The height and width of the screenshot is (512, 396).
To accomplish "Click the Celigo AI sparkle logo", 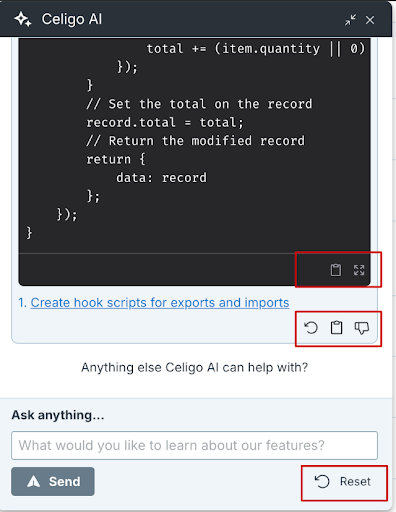I will click(x=23, y=19).
